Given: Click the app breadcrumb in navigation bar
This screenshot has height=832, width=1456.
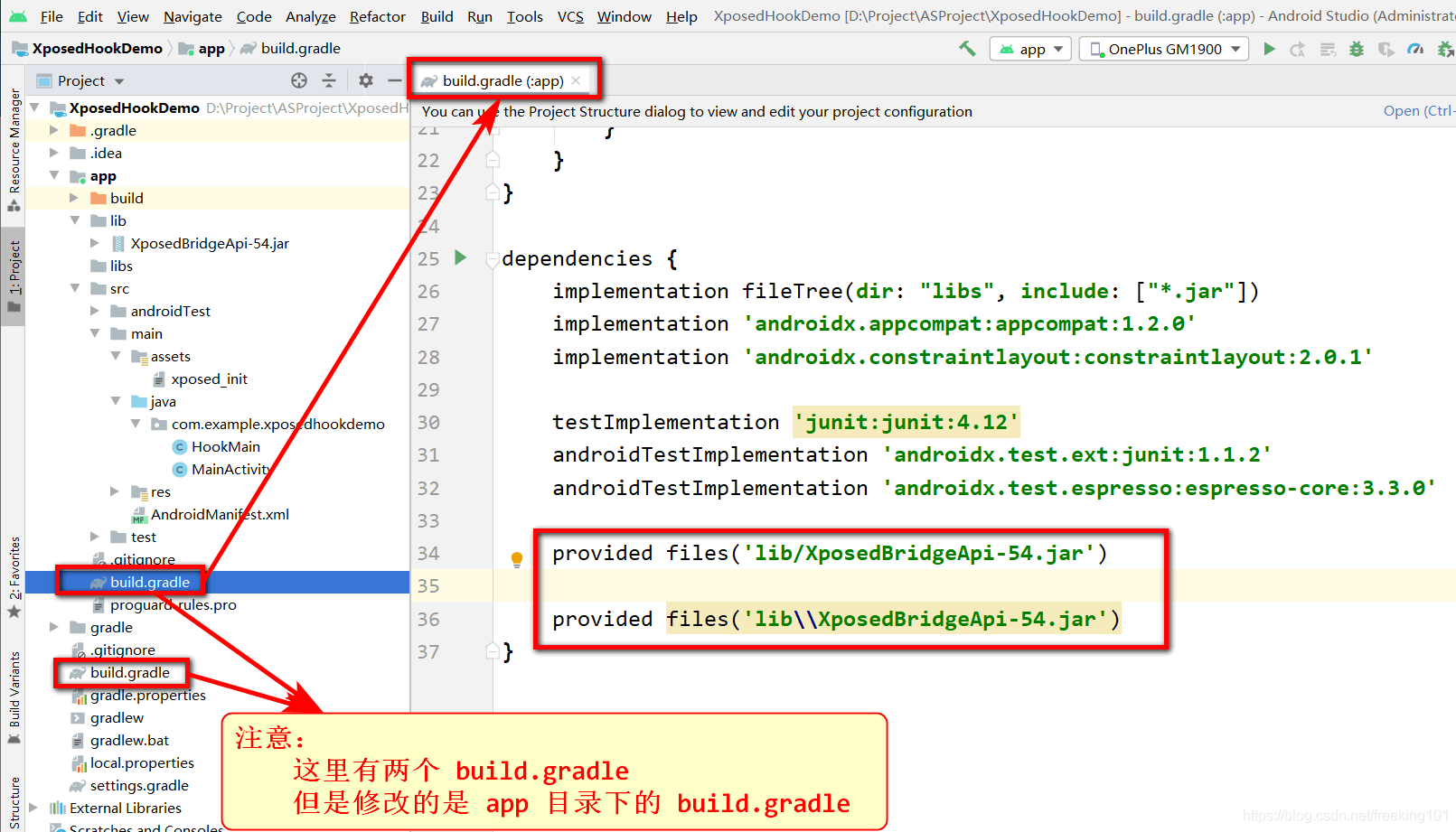Looking at the screenshot, I should click(x=202, y=49).
